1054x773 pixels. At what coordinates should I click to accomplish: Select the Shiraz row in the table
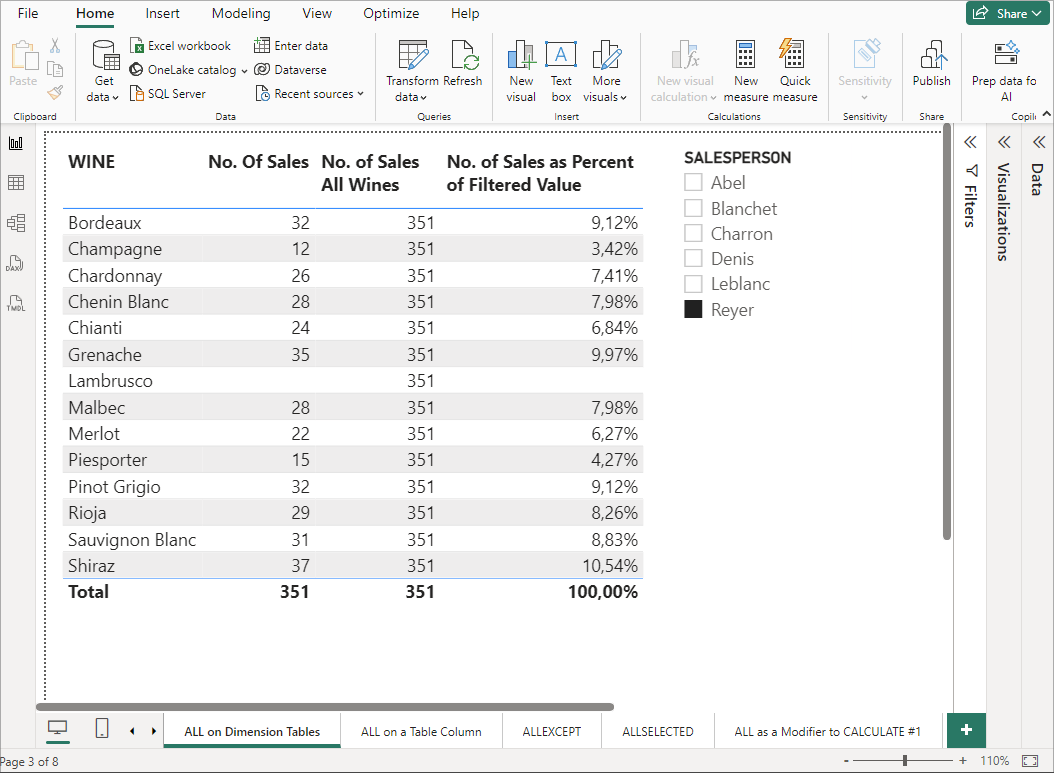pos(353,566)
